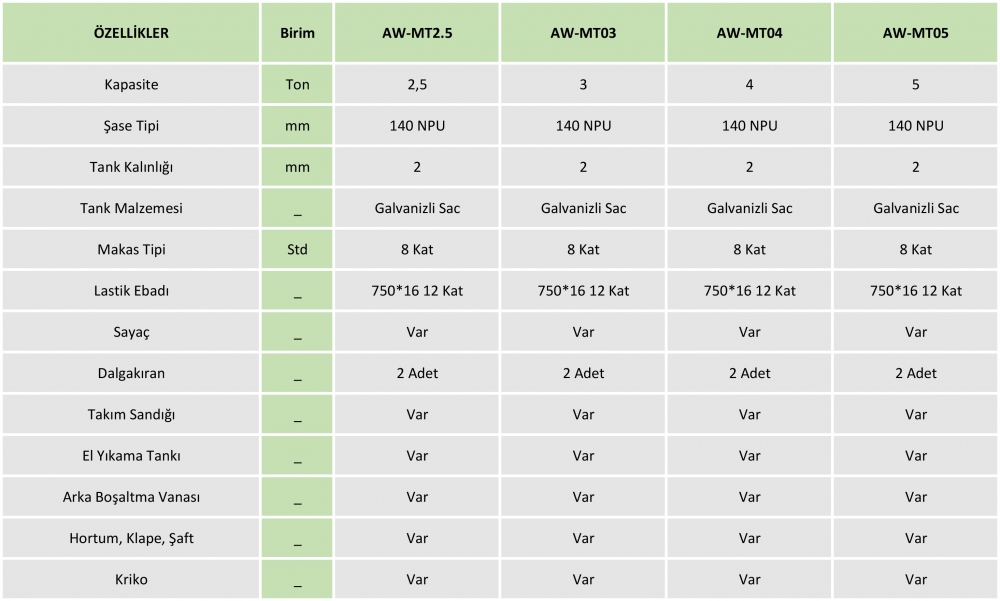
Task: Select the Kriko row label
Action: pyautogui.click(x=131, y=579)
